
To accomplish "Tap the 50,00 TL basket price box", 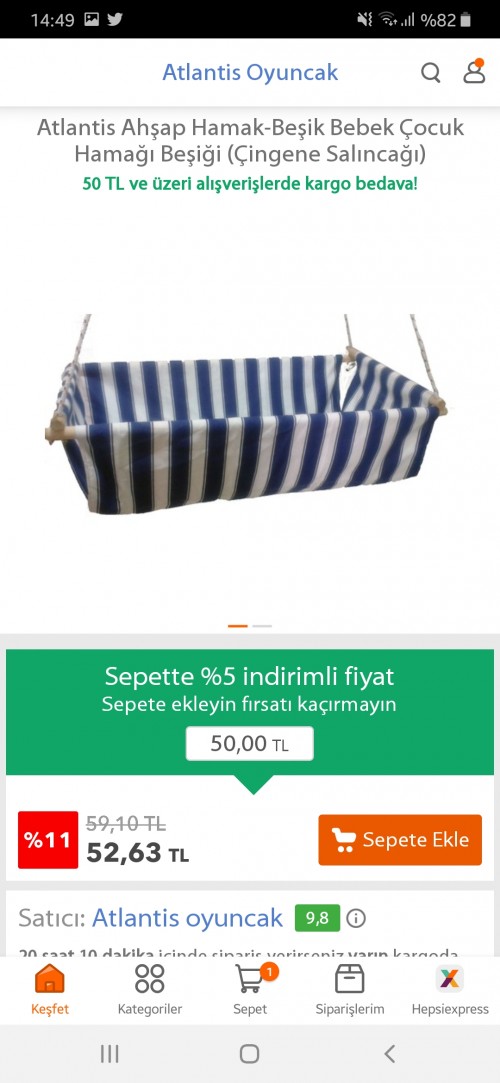I will pos(249,744).
